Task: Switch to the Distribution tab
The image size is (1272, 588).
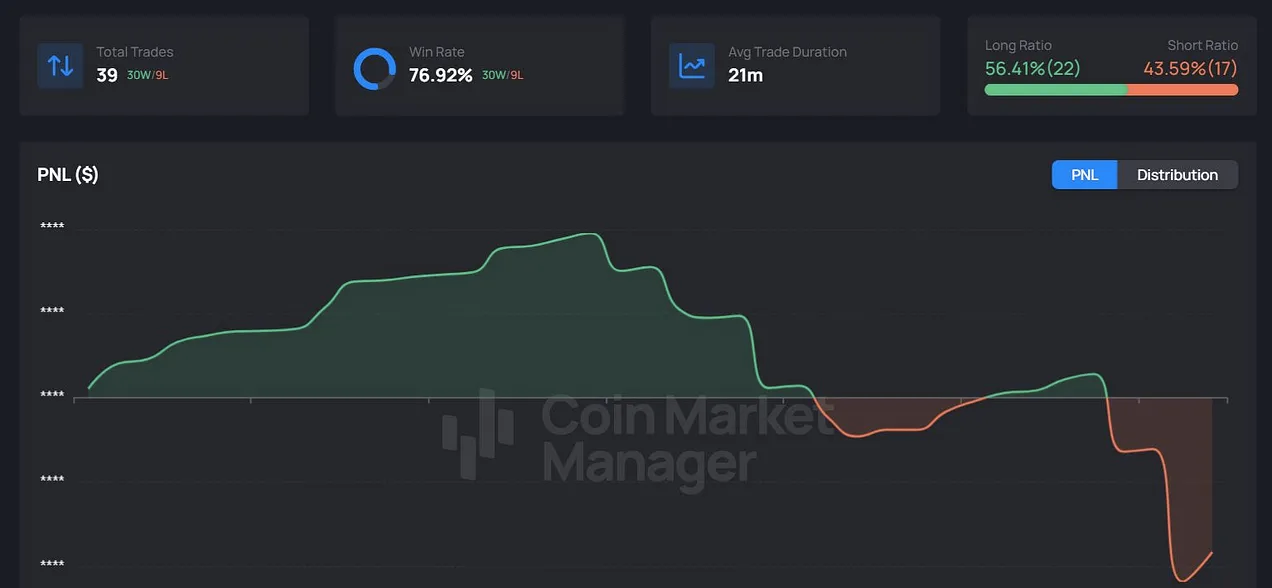Action: (x=1177, y=175)
